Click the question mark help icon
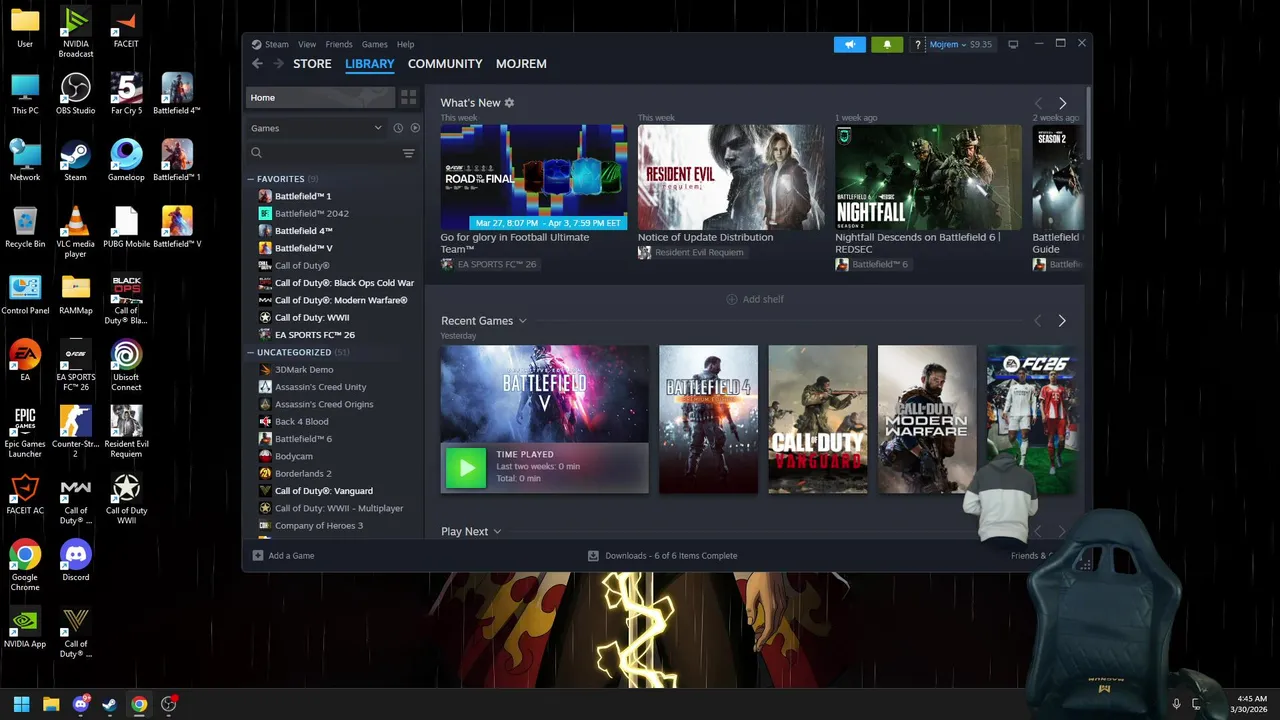1280x720 pixels. tap(918, 45)
